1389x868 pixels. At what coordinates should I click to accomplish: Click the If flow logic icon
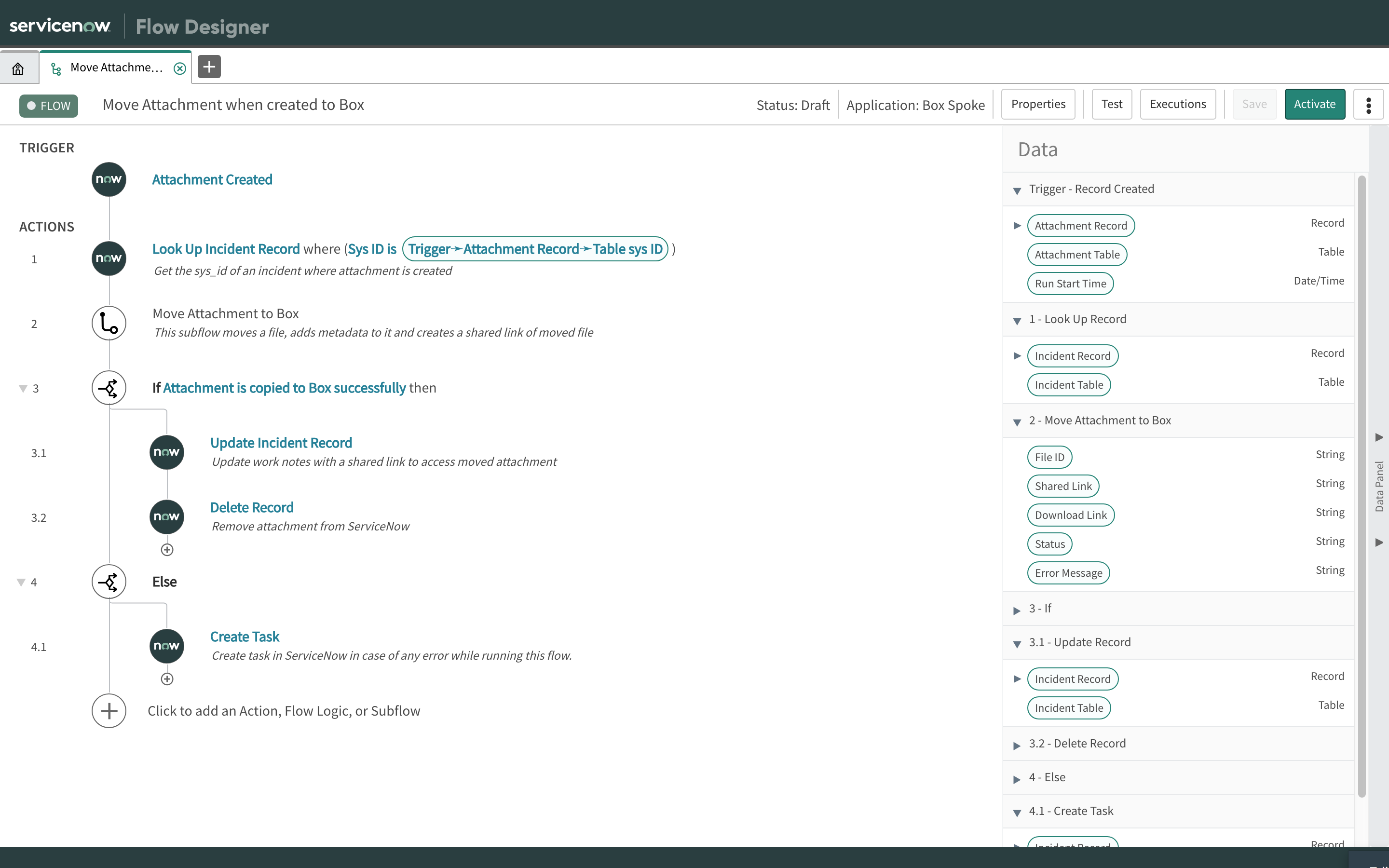click(109, 388)
